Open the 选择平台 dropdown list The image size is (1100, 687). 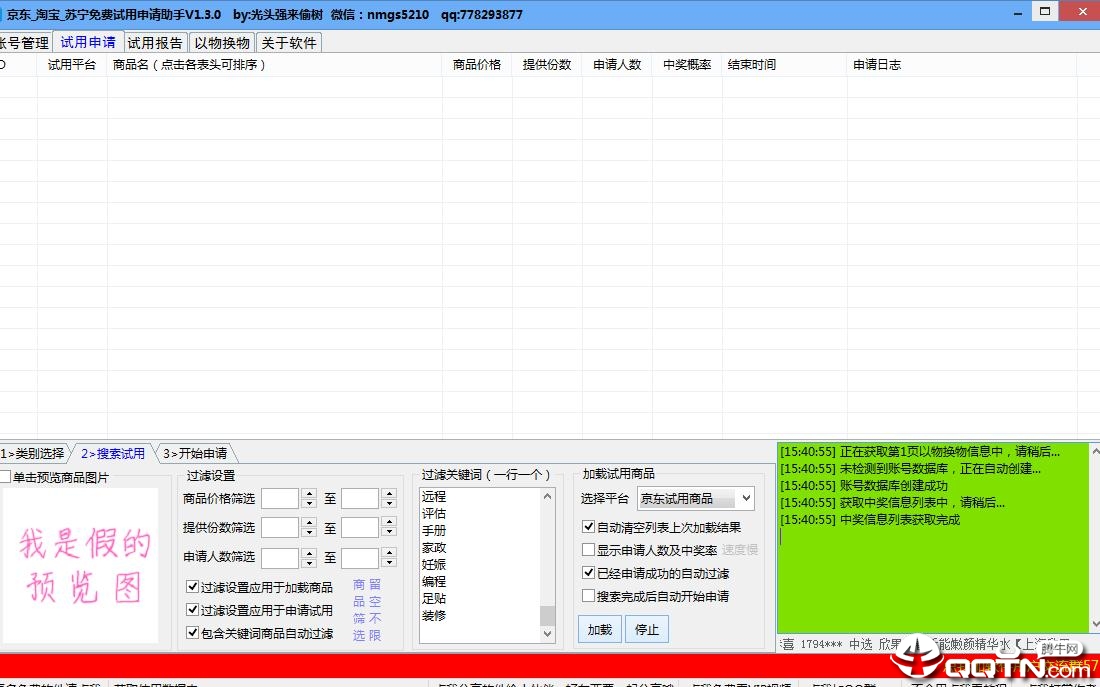point(746,499)
